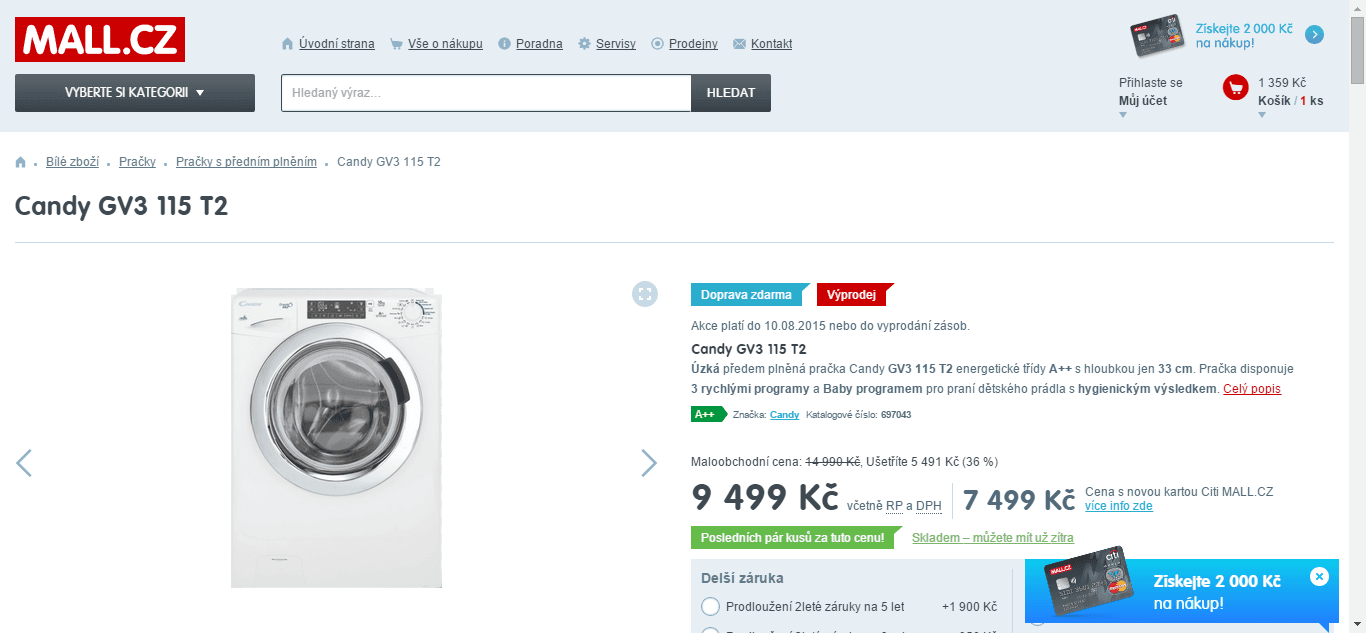The width and height of the screenshot is (1366, 633).
Task: Click the blue arrow circle on the card promo
Action: click(x=1315, y=35)
